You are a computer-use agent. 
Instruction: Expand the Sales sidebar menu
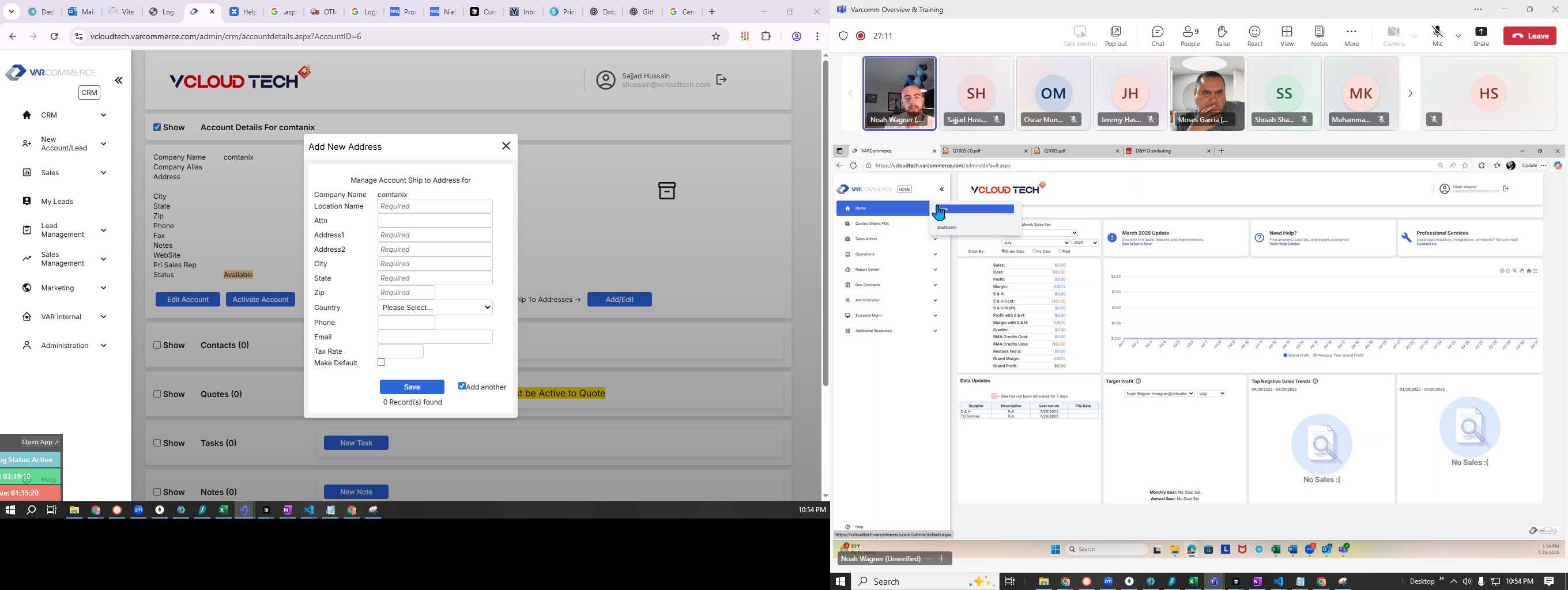point(104,173)
